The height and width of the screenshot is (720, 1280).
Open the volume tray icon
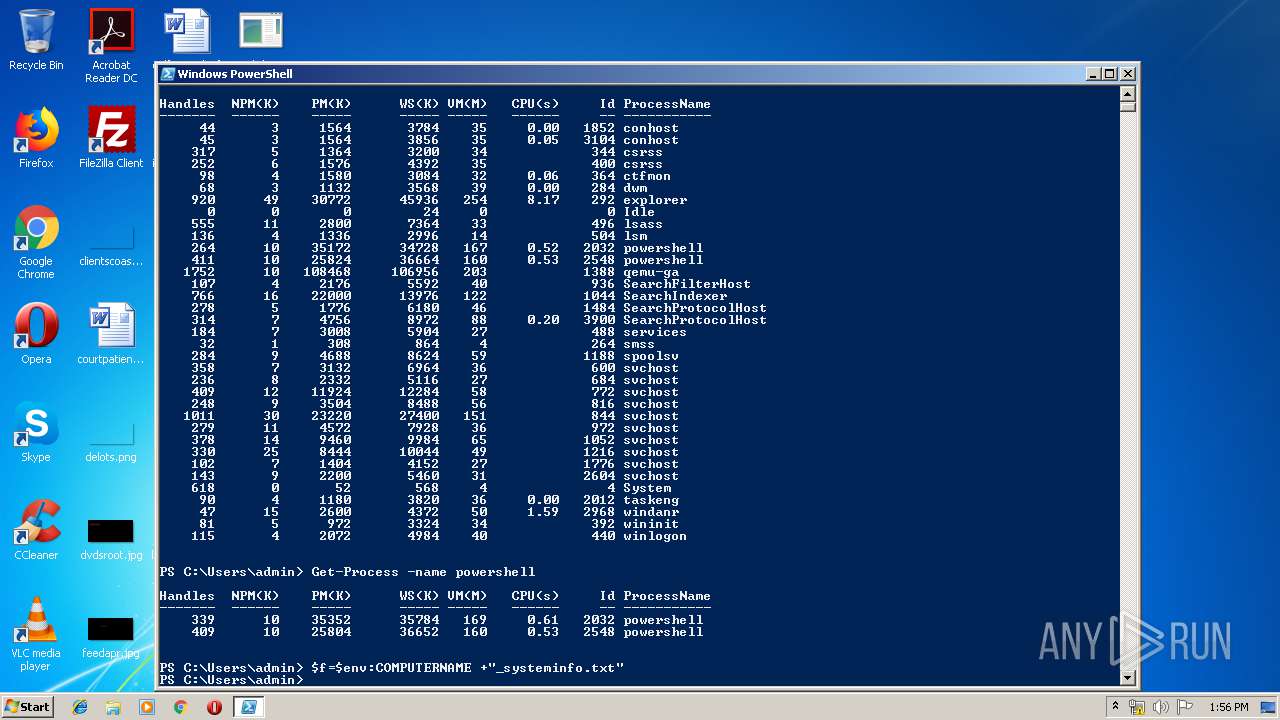click(1161, 707)
